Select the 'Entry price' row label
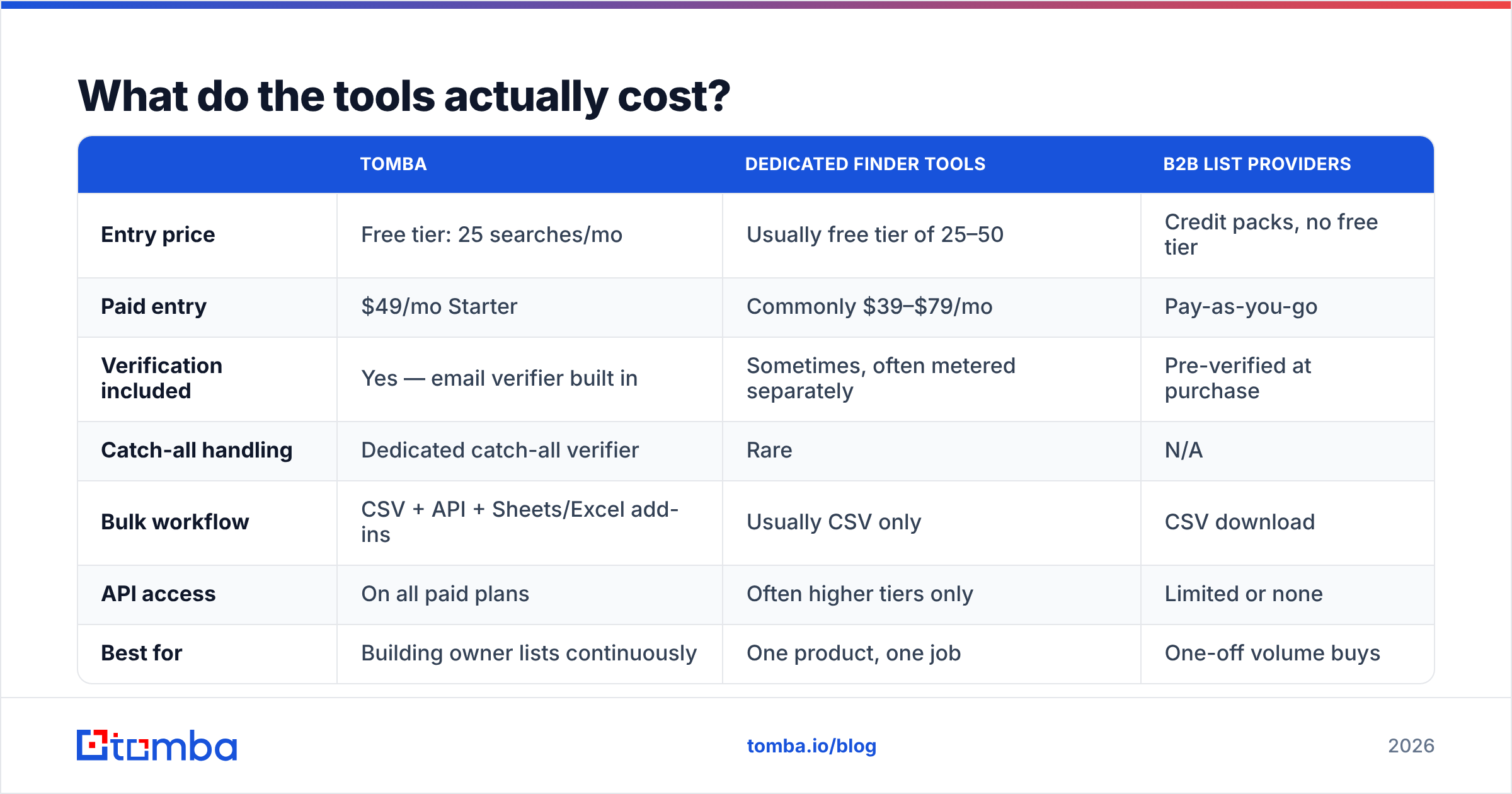This screenshot has height=794, width=1512. tap(158, 235)
